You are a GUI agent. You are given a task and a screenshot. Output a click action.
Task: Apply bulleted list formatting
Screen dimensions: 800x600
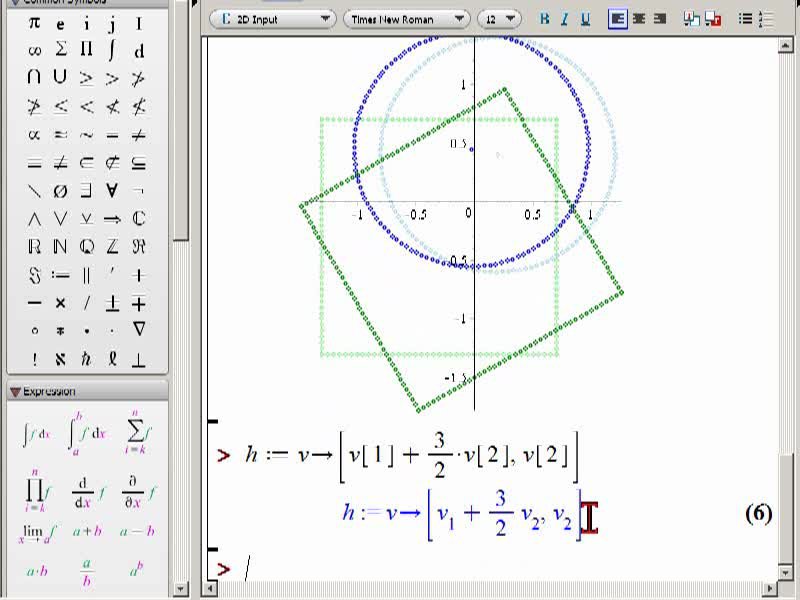745,19
